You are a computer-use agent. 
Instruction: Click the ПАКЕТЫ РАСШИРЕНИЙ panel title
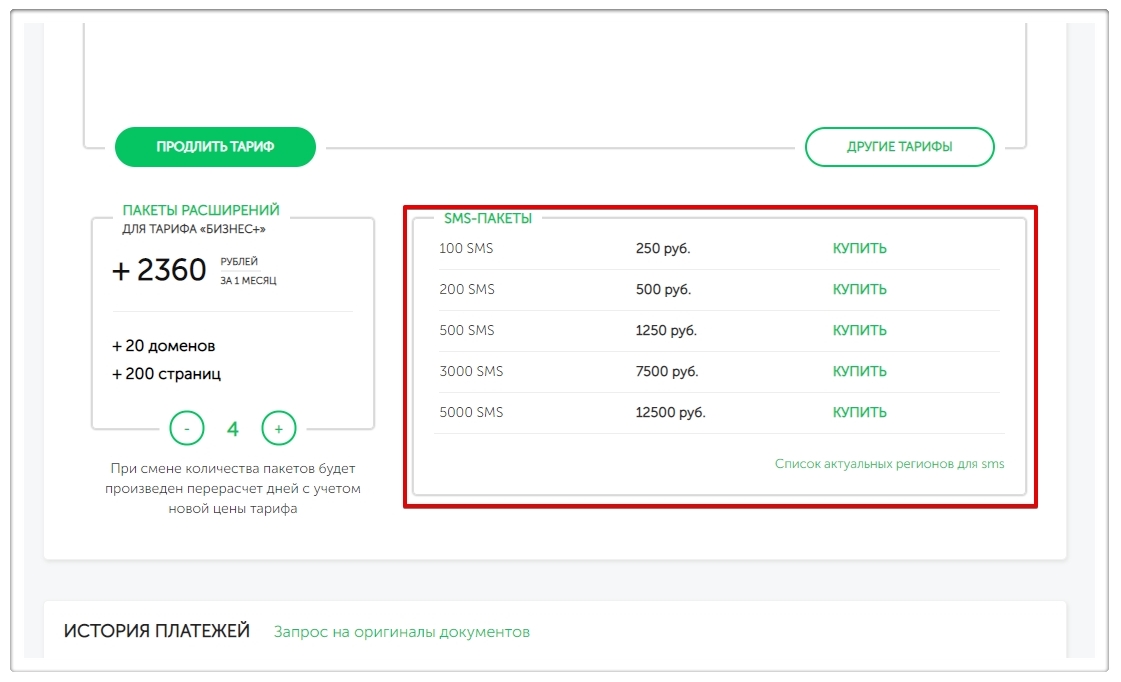201,211
